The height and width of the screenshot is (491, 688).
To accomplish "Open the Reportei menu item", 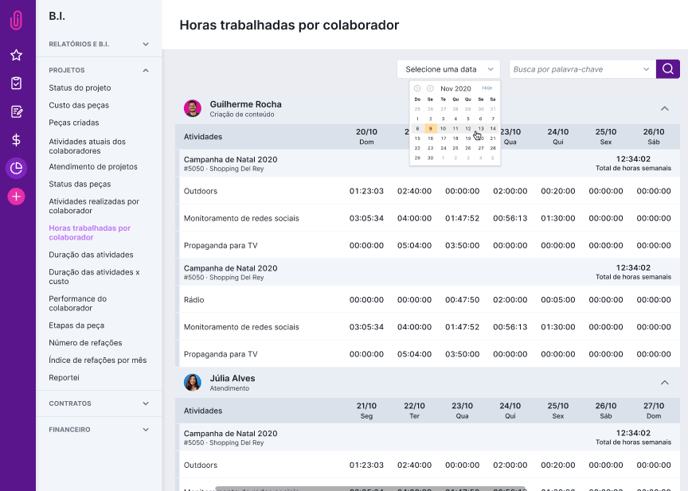I will pos(64,377).
